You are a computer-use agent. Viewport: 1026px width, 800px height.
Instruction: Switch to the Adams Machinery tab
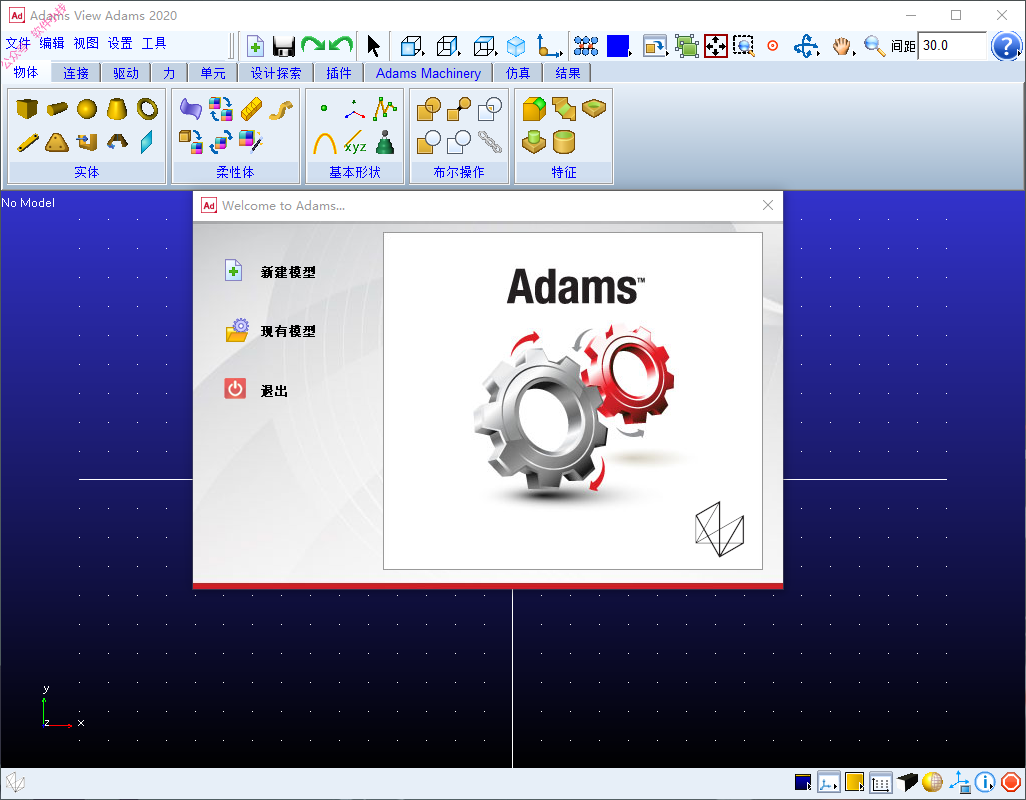click(428, 73)
